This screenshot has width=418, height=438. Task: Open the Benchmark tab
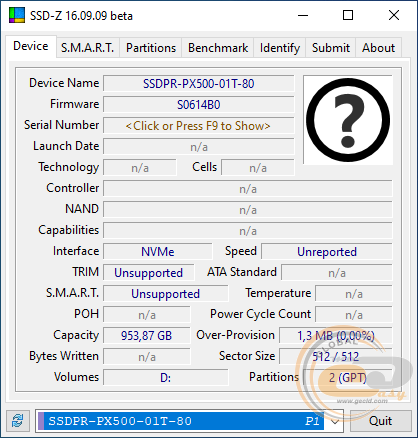[218, 48]
